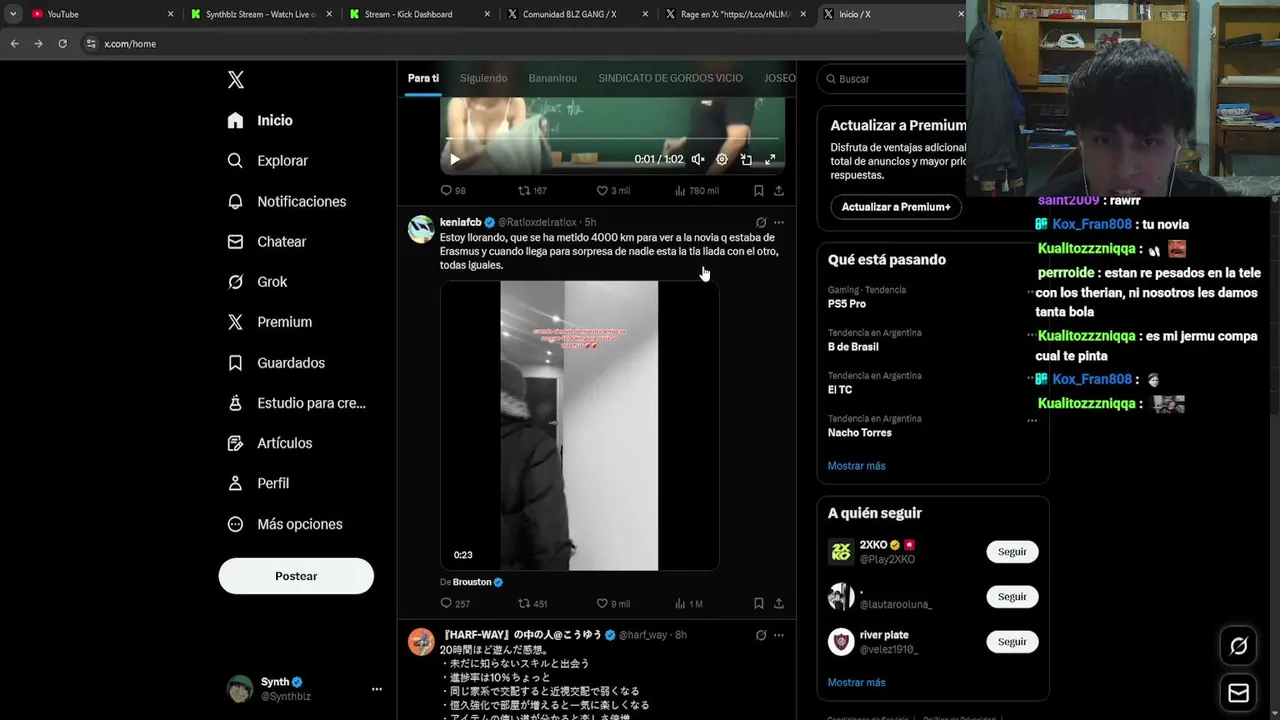This screenshot has height=720, width=1280.
Task: Open browser tab search dropdown
Action: pos(12,14)
